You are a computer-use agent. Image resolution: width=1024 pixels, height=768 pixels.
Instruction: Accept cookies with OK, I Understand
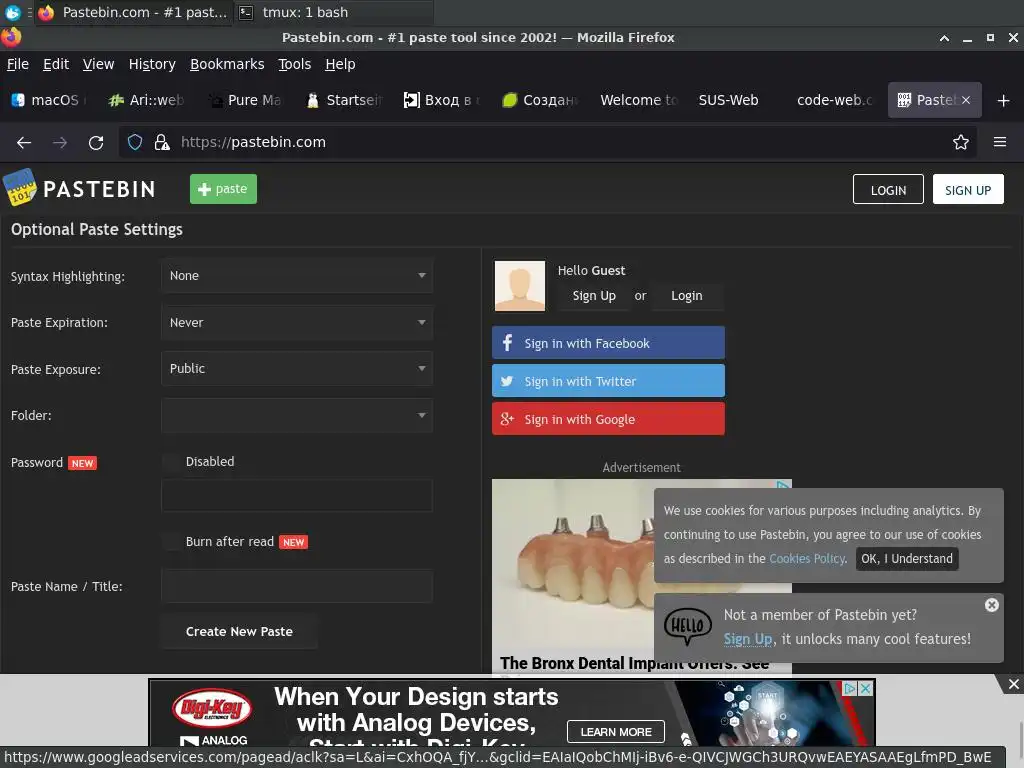907,559
